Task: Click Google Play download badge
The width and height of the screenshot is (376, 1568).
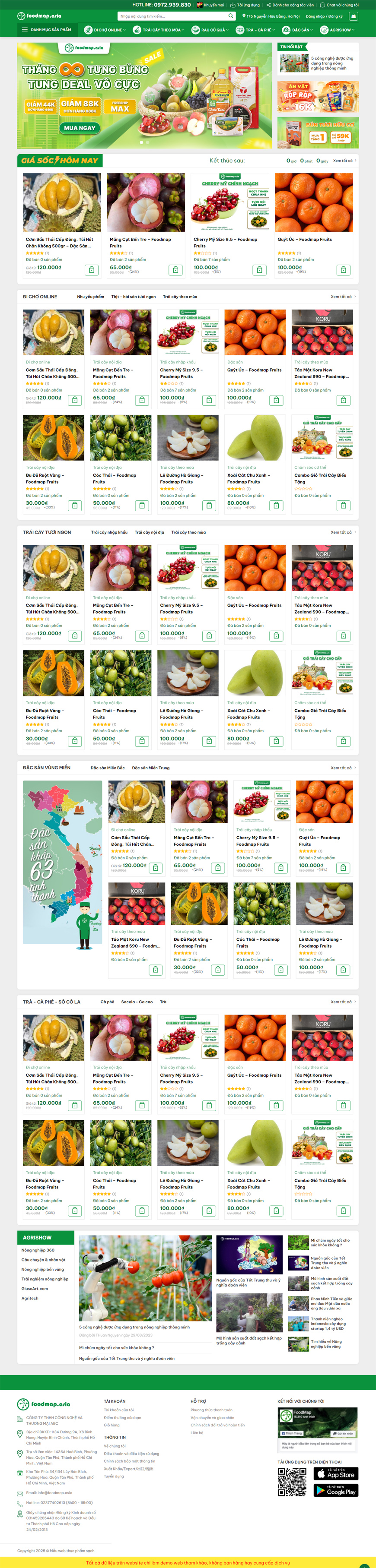Action: click(x=336, y=1489)
